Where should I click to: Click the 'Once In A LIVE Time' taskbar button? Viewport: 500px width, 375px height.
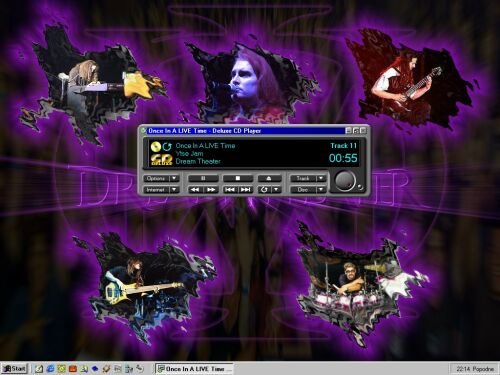point(195,369)
